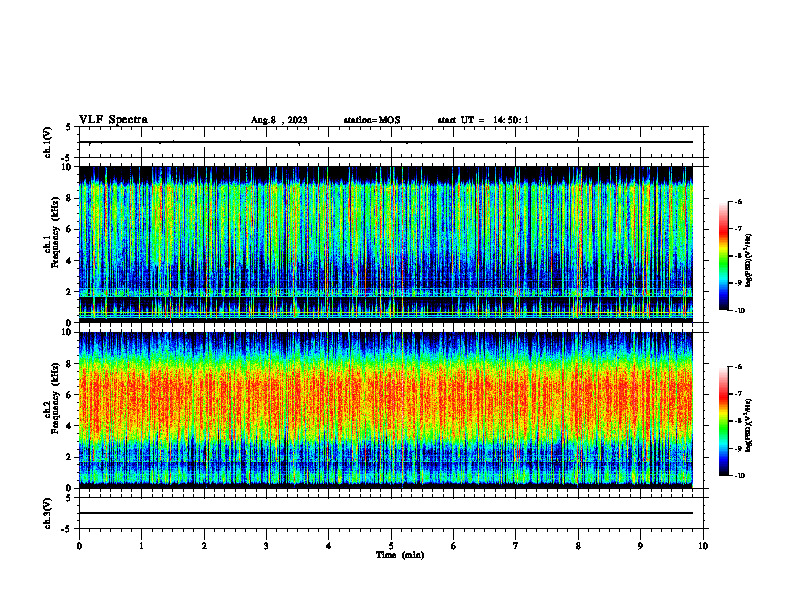
Task: Click the "-9" tick on ch.2 colorbar
Action: coord(738,448)
